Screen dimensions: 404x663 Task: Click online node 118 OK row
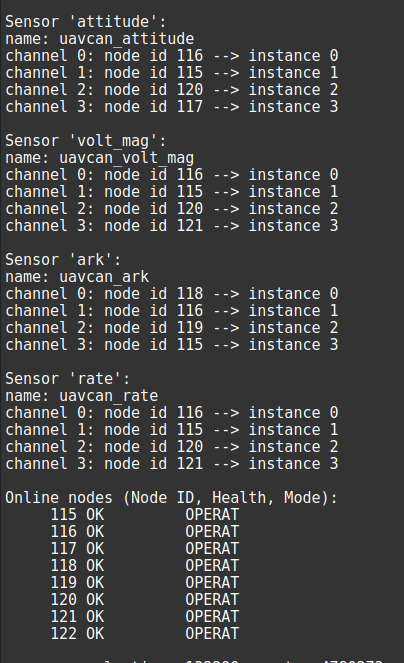(x=145, y=566)
